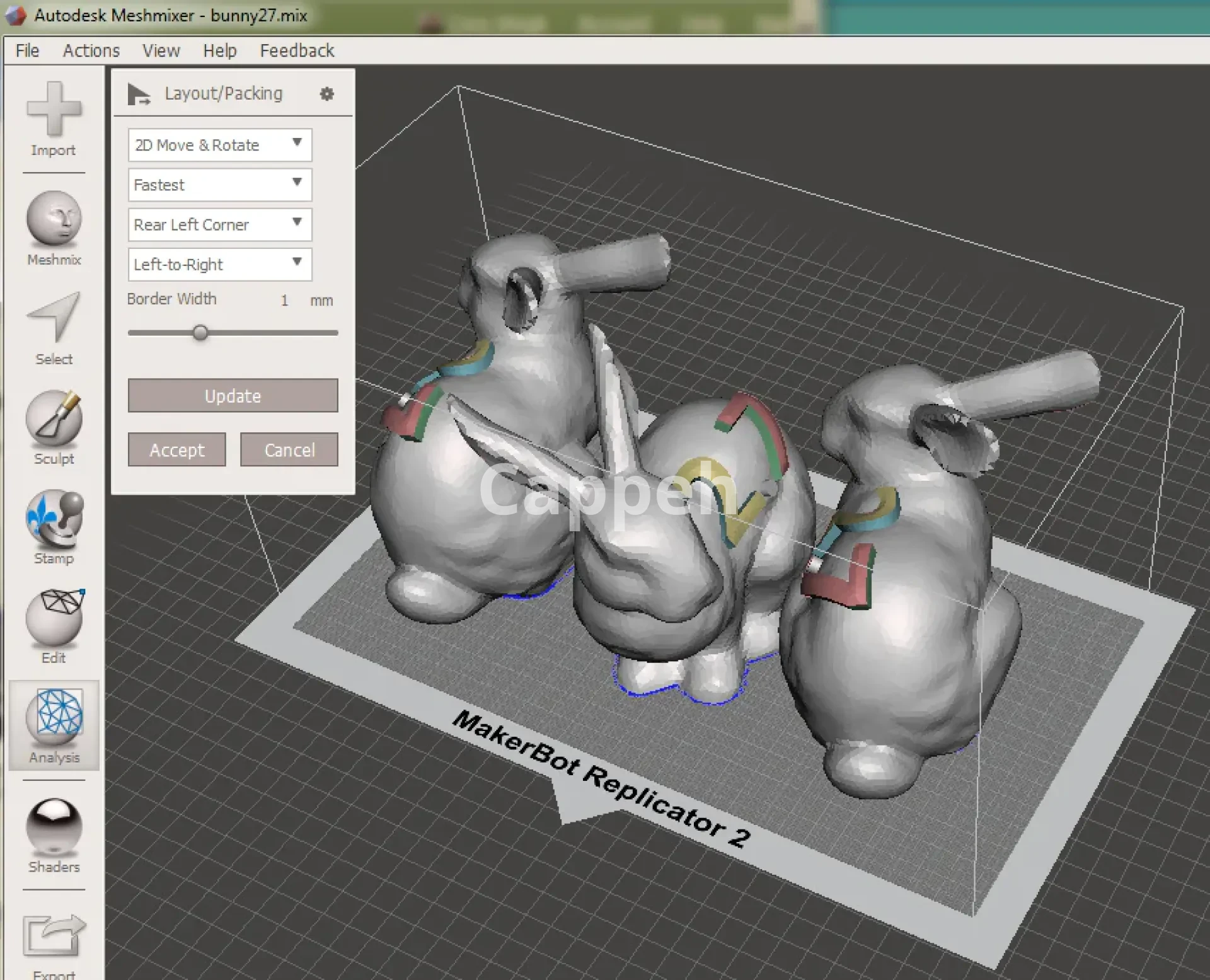Expand the 2D Move & Rotate dropdown
Image resolution: width=1210 pixels, height=980 pixels.
pos(220,145)
